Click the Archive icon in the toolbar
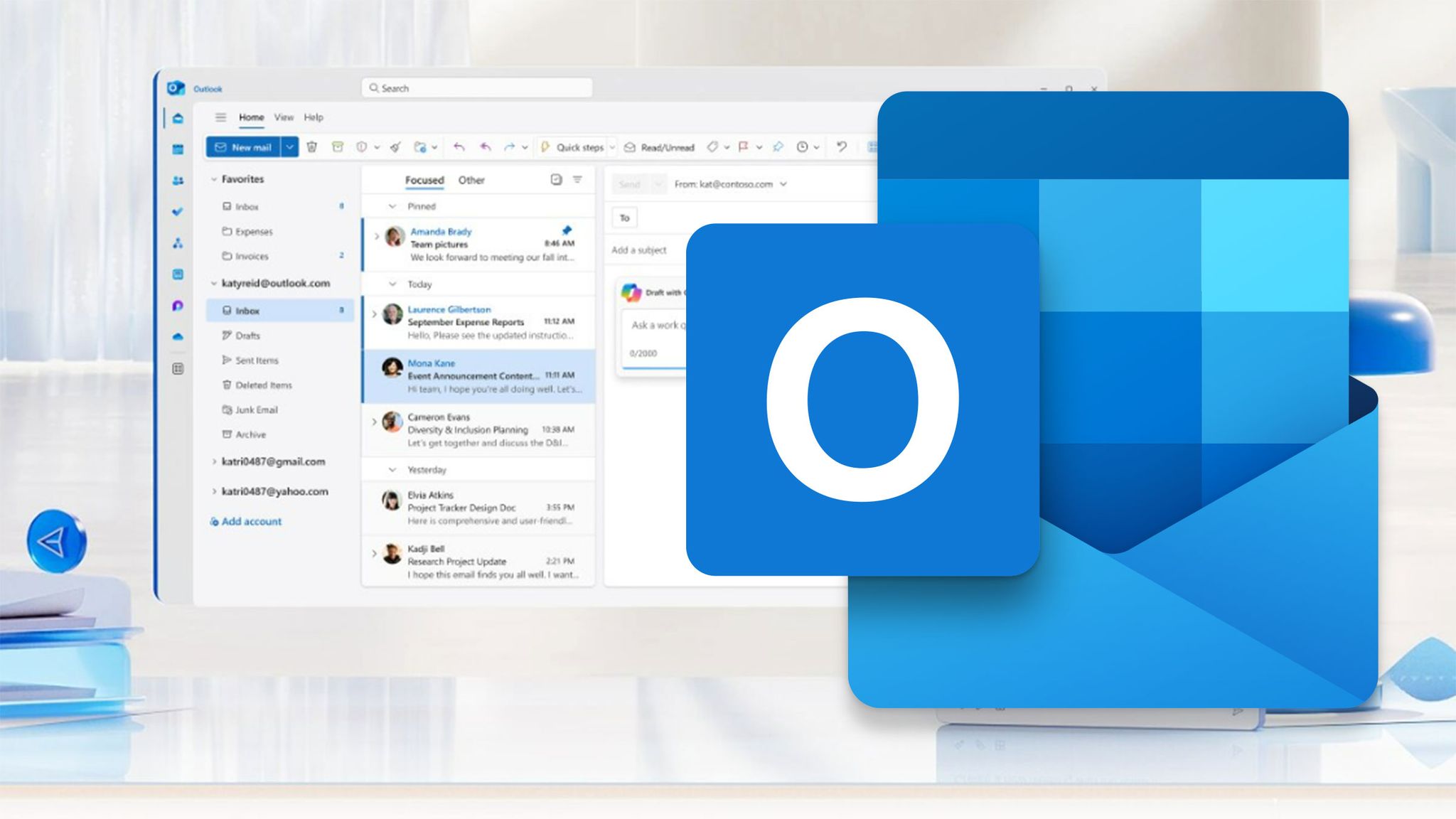This screenshot has height=819, width=1456. click(338, 147)
